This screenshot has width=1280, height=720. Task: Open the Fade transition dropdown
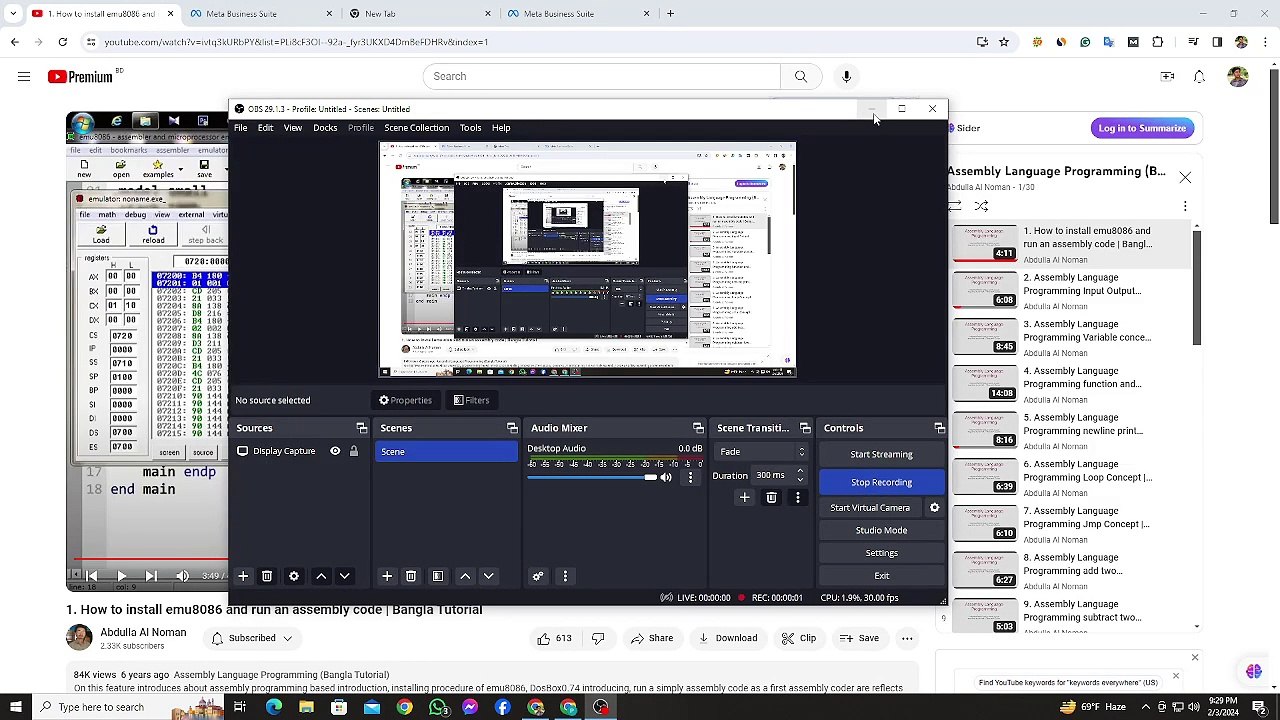coord(761,452)
